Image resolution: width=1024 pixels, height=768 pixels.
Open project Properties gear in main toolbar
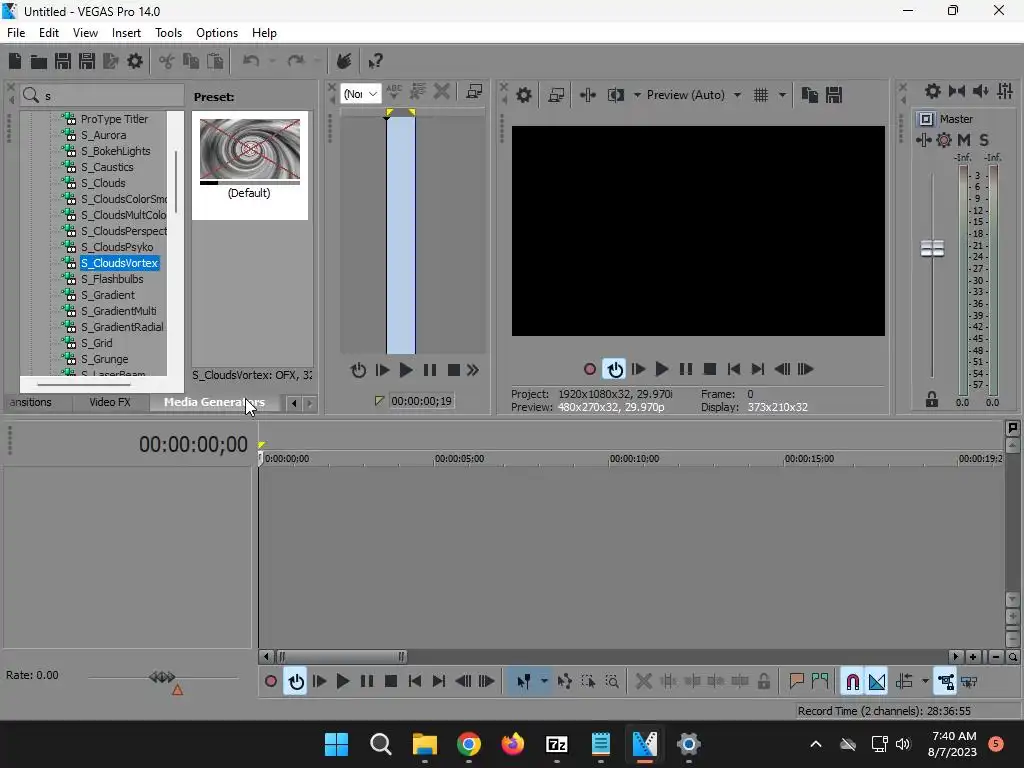point(135,61)
